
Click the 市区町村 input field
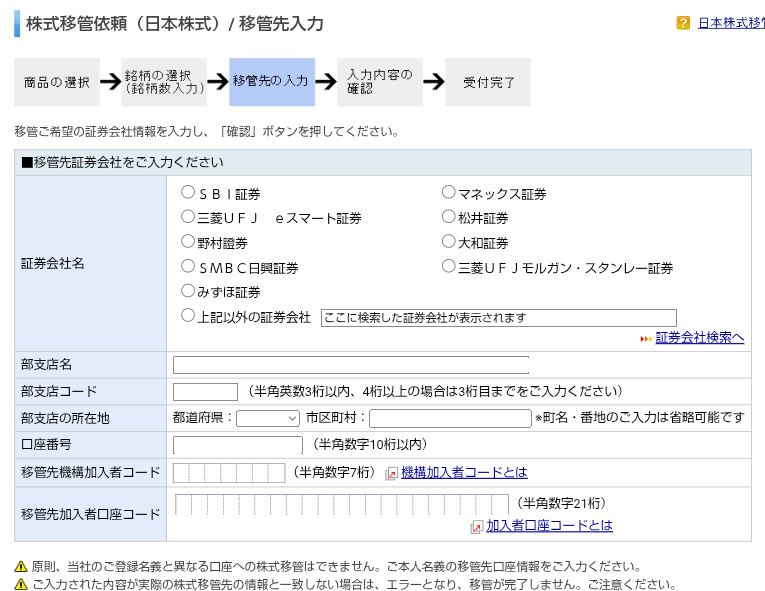coord(450,418)
